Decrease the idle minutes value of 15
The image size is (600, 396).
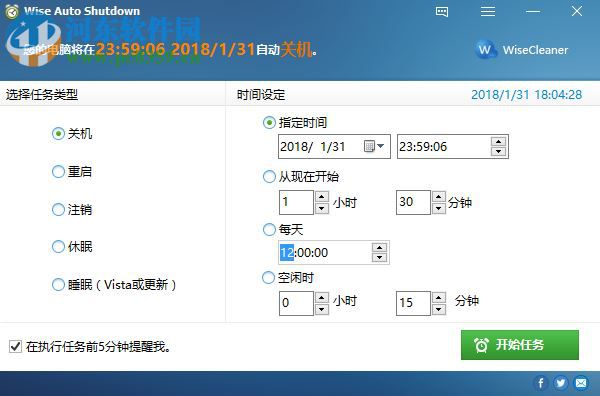point(439,309)
